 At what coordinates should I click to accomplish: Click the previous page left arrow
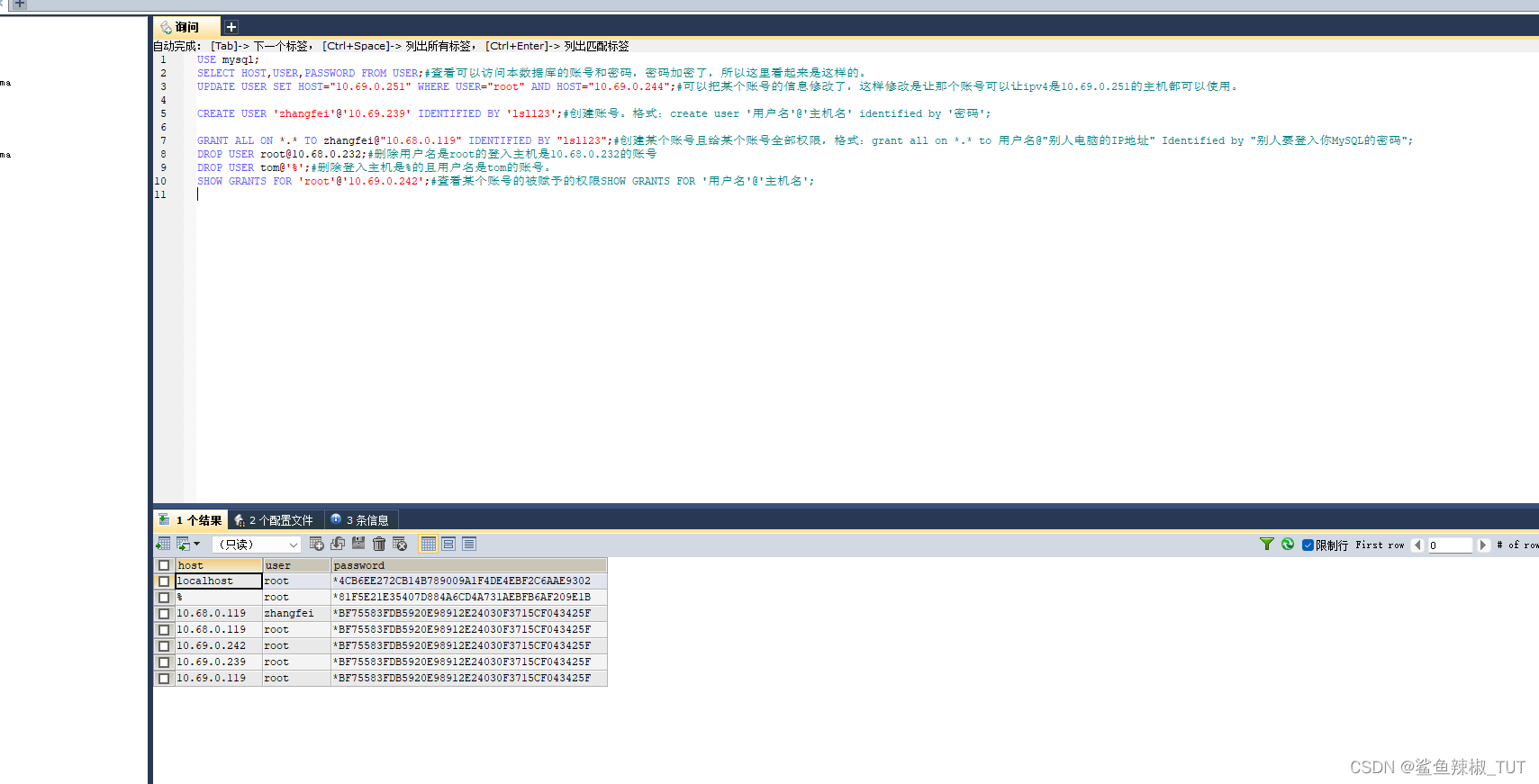[1417, 545]
